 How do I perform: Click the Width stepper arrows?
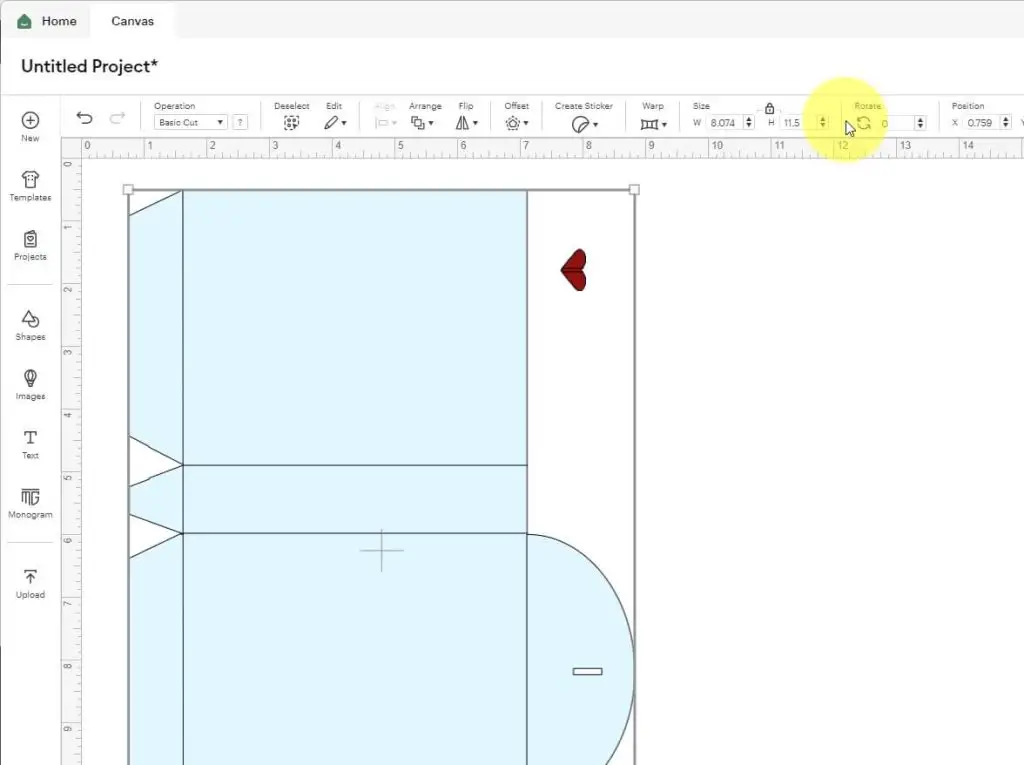tap(749, 122)
